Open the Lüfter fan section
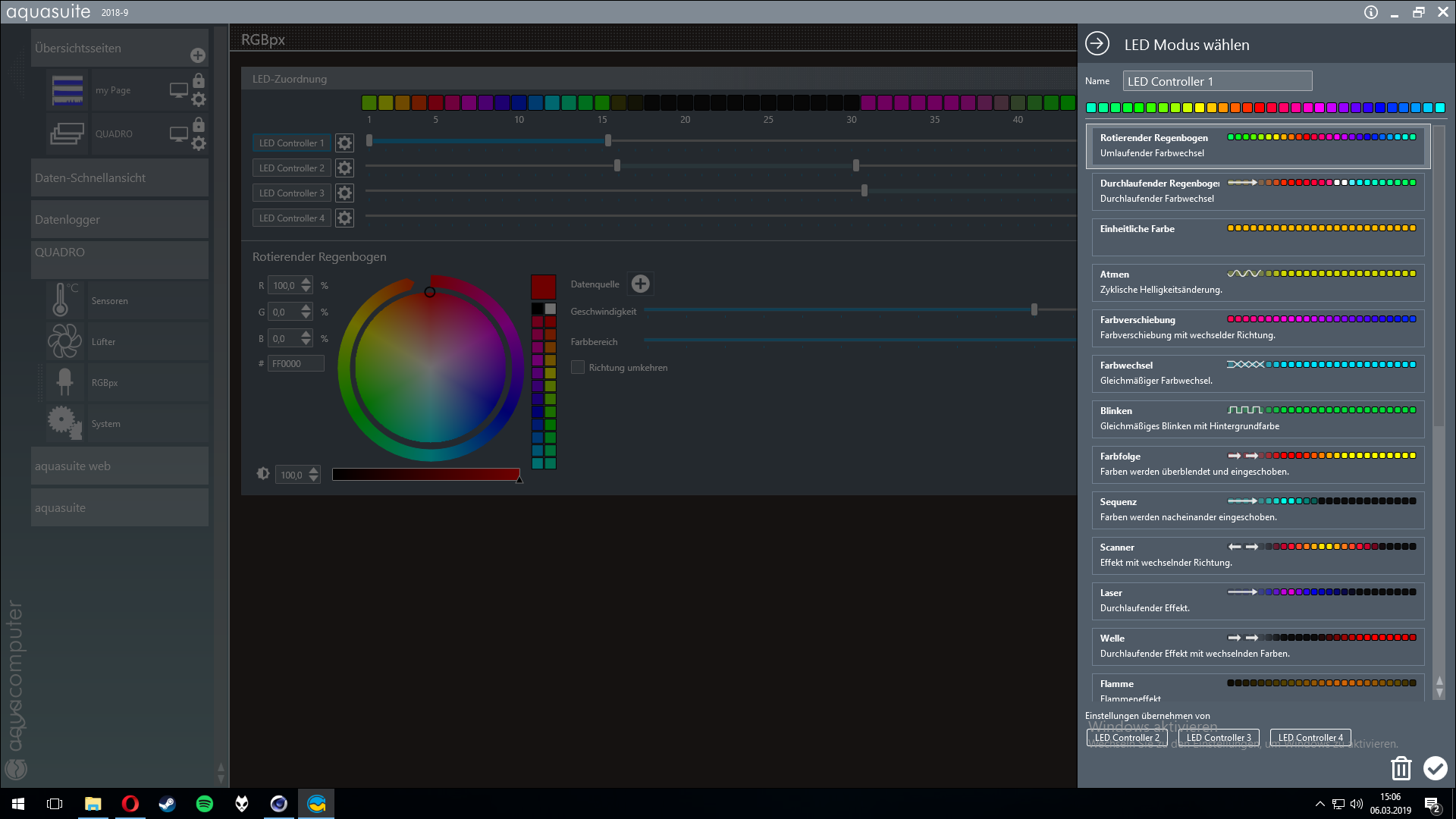The height and width of the screenshot is (819, 1456). tap(120, 342)
